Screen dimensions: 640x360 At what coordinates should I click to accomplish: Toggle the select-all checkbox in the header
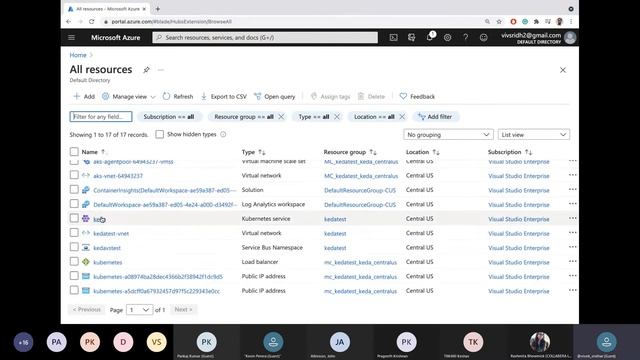coord(74,152)
